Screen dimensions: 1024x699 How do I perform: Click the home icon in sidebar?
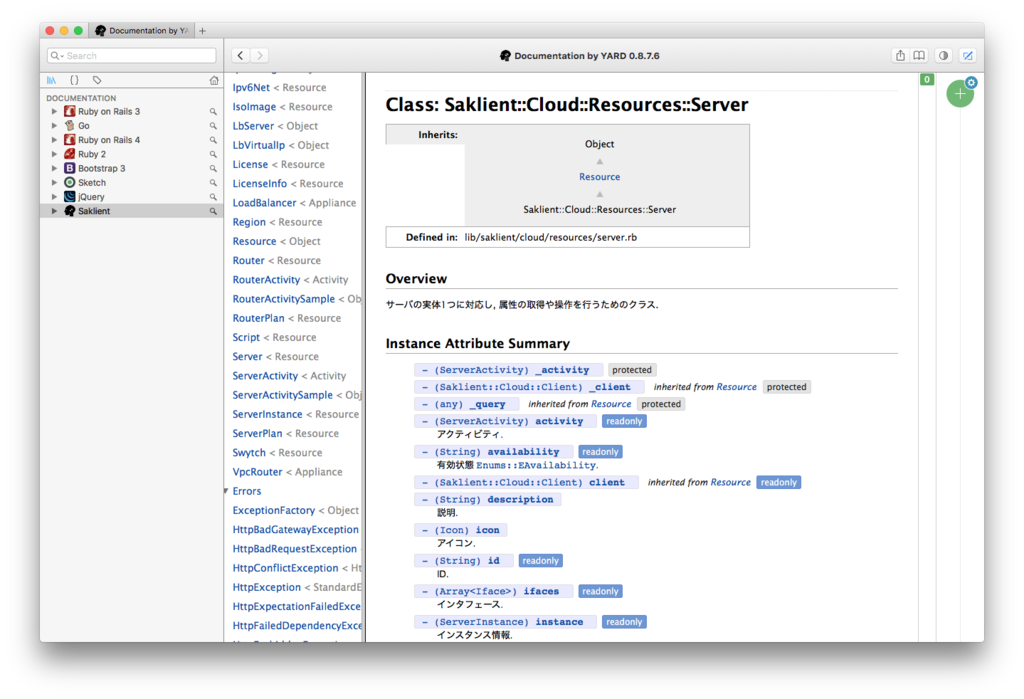(x=214, y=80)
